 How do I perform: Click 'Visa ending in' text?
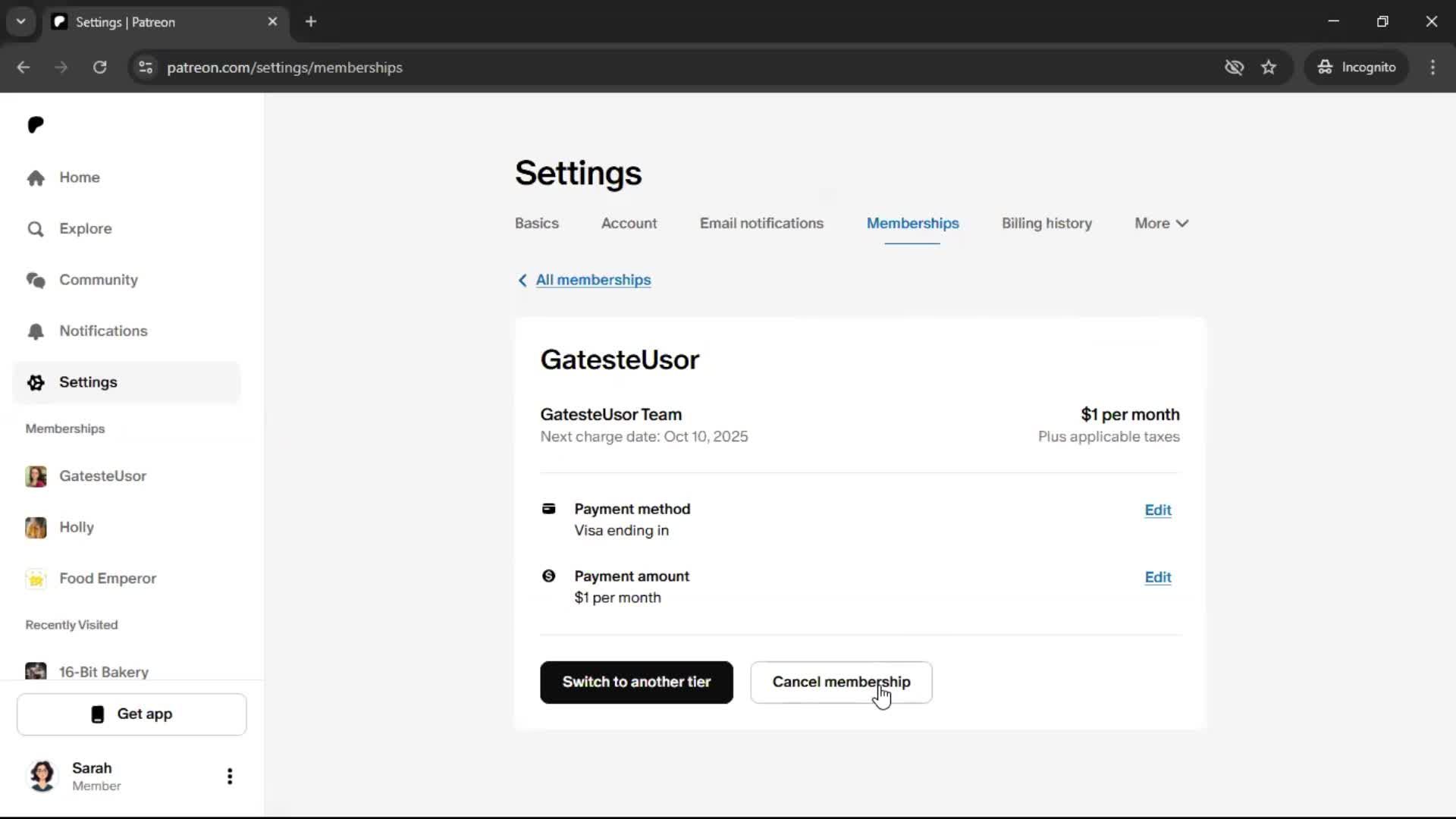[621, 531]
